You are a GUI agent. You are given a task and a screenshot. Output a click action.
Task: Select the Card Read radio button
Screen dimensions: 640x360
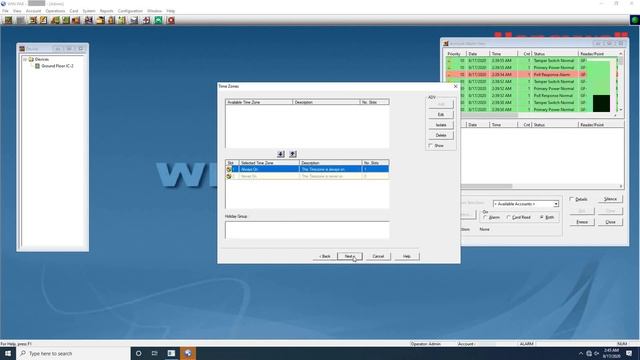(x=508, y=218)
